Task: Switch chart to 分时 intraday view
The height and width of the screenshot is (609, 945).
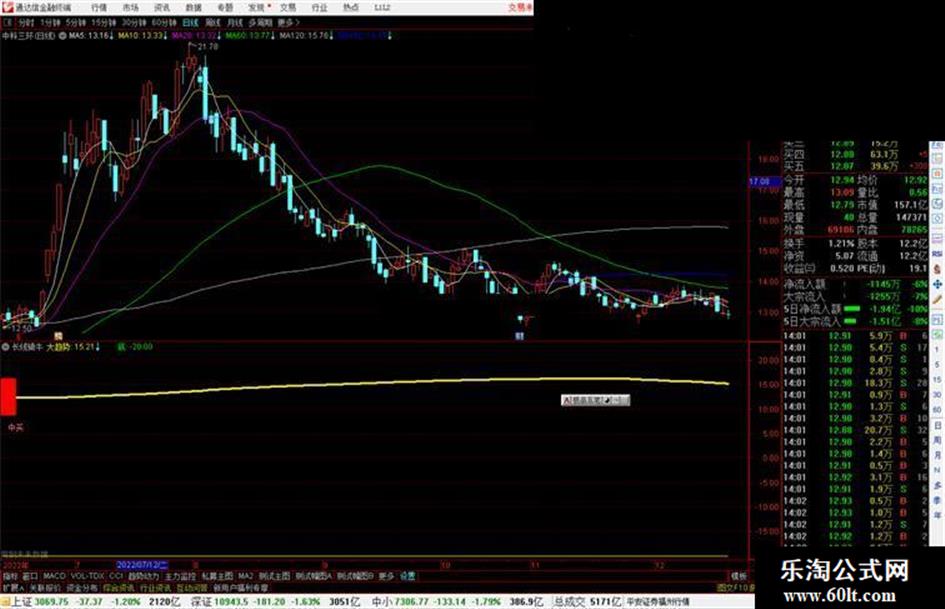Action: click(26, 22)
